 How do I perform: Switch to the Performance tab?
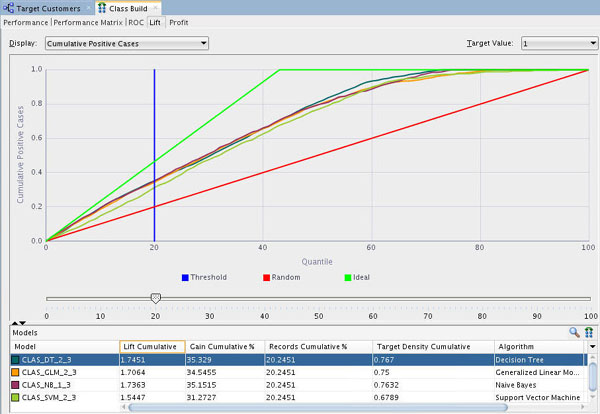26,23
